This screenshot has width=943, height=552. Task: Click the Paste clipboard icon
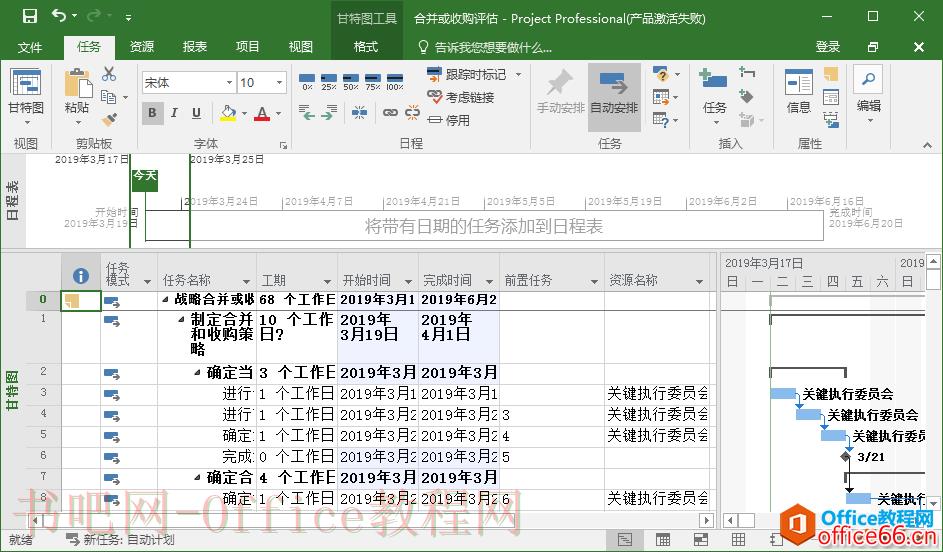[78, 84]
